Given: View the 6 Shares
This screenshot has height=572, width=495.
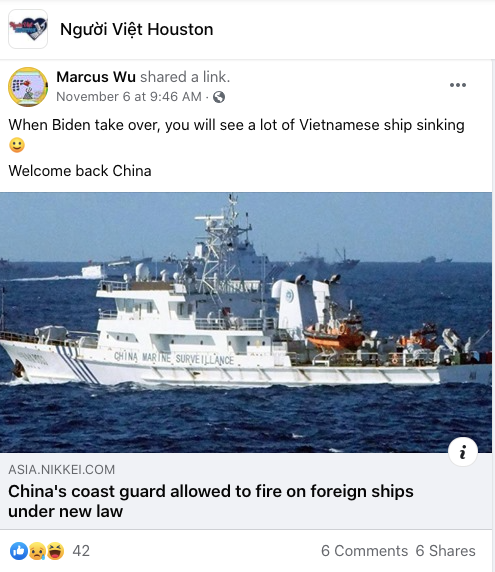Looking at the screenshot, I should coord(445,551).
